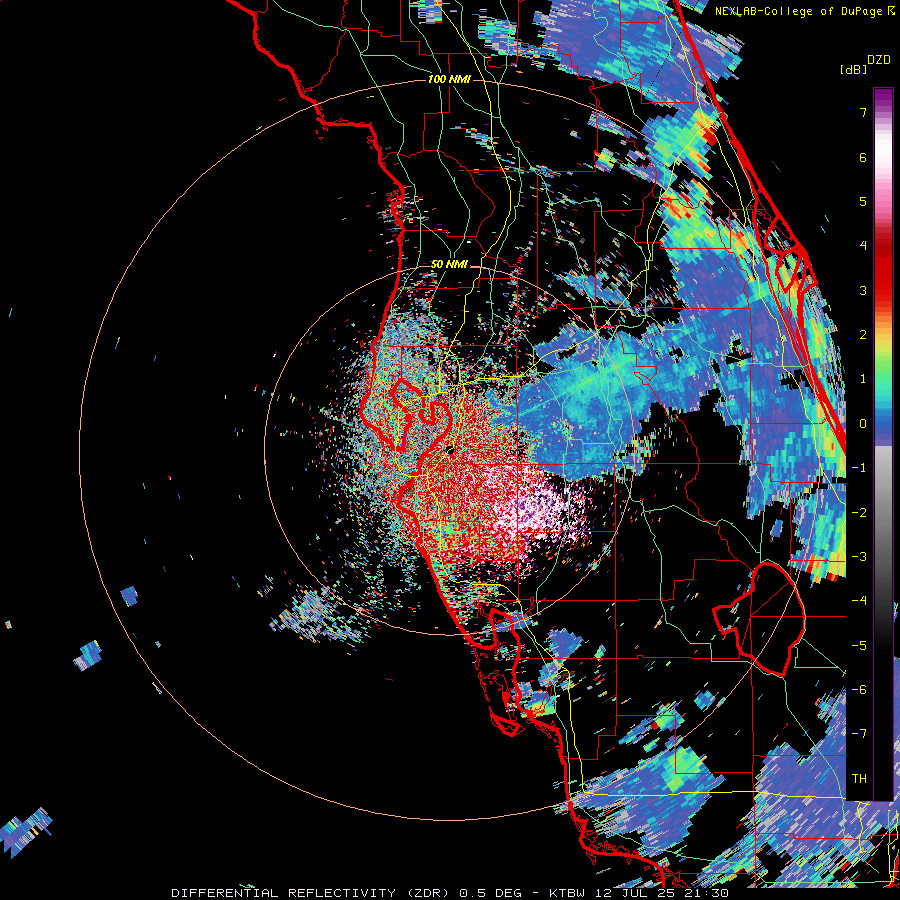Click the 7 value on color scale
Screen dimensions: 900x900
click(863, 112)
